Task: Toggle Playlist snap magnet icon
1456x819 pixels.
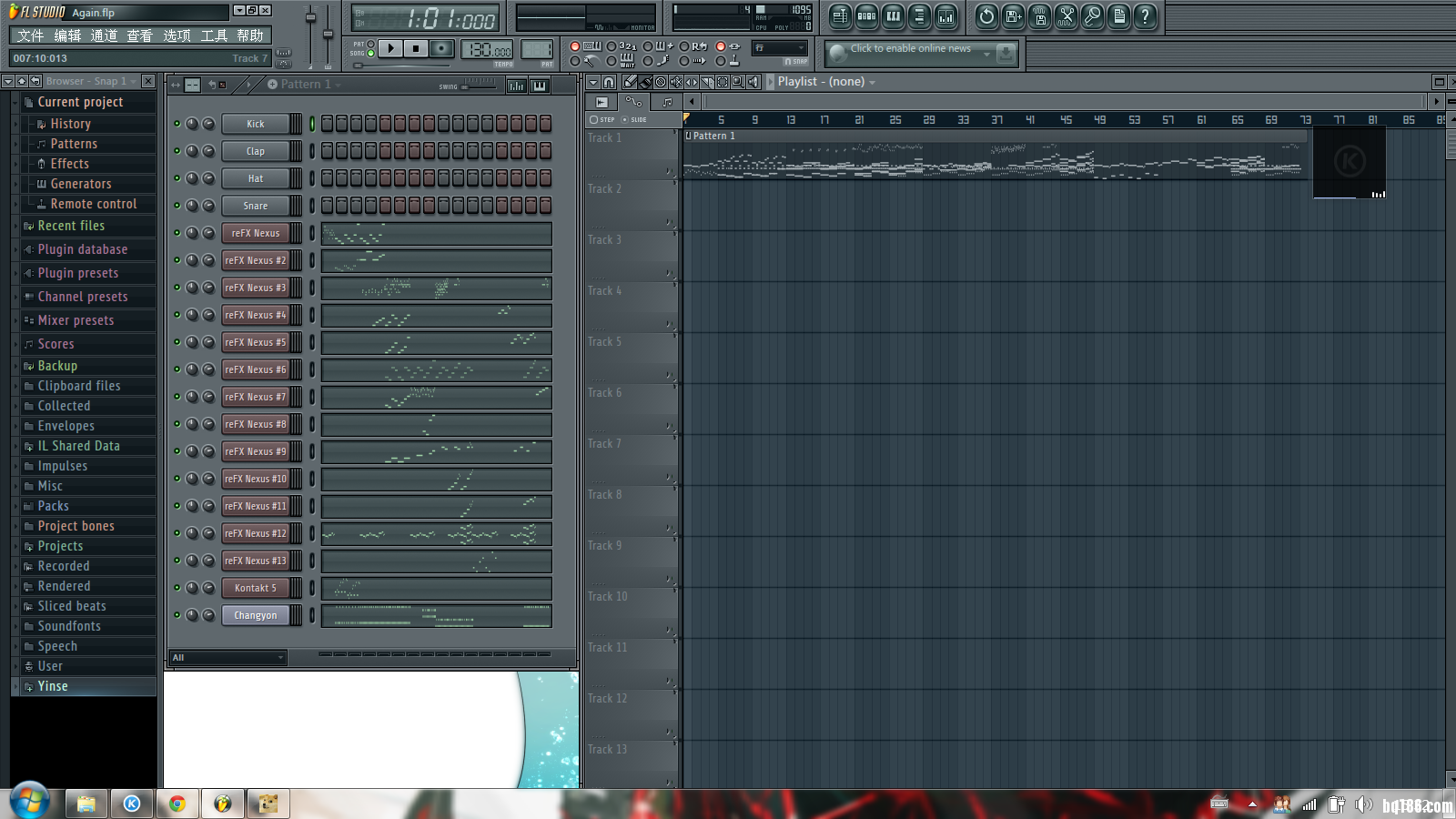Action: 609,82
